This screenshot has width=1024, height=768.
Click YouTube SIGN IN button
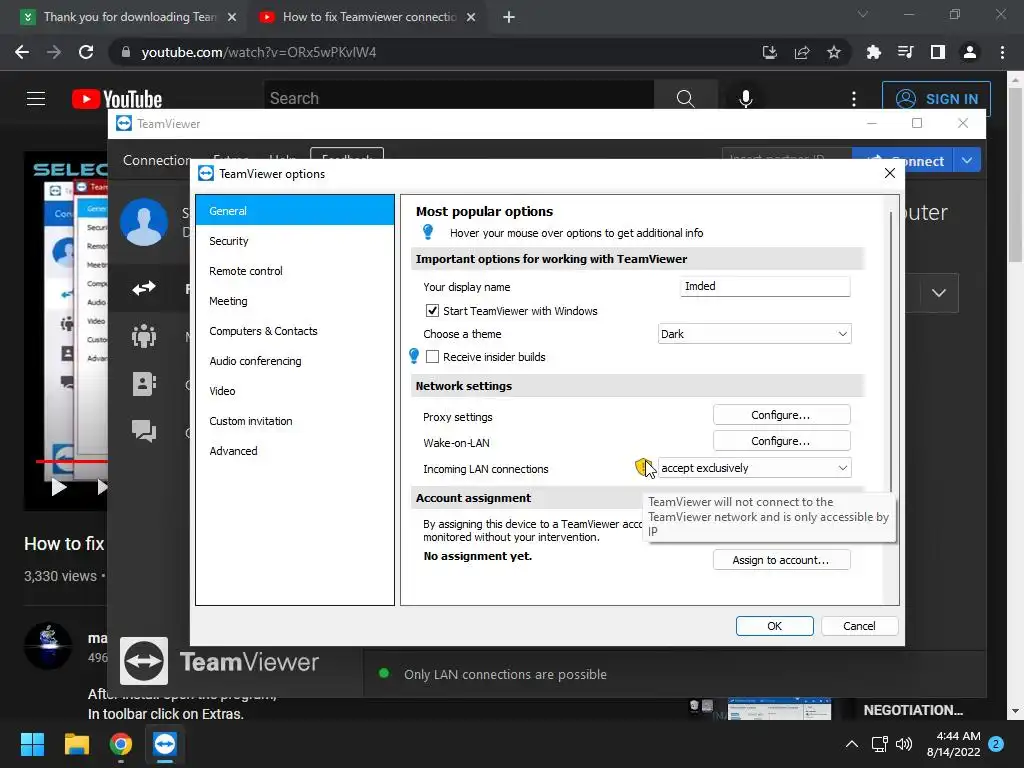coord(936,99)
